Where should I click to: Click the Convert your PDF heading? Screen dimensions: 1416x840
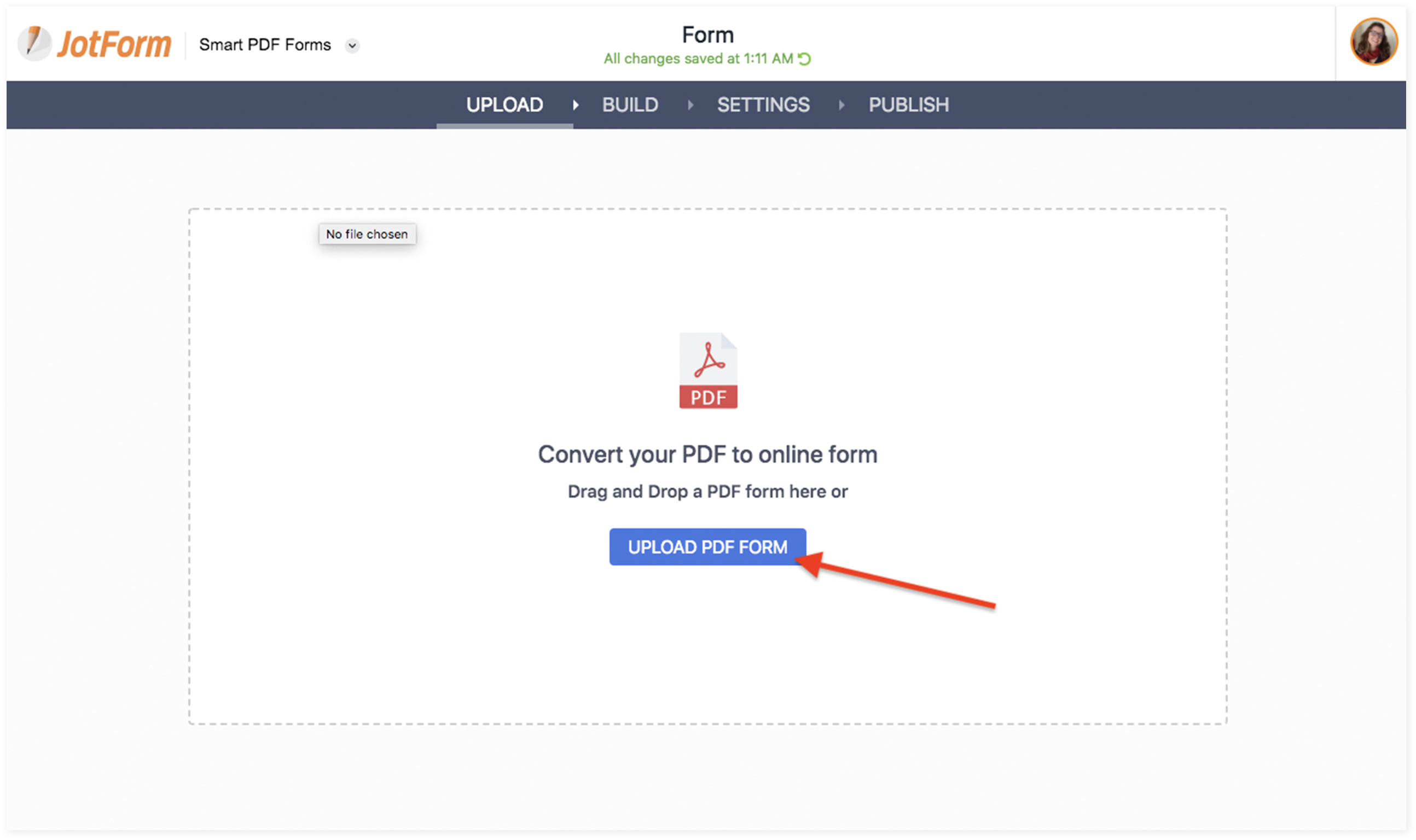click(x=707, y=454)
